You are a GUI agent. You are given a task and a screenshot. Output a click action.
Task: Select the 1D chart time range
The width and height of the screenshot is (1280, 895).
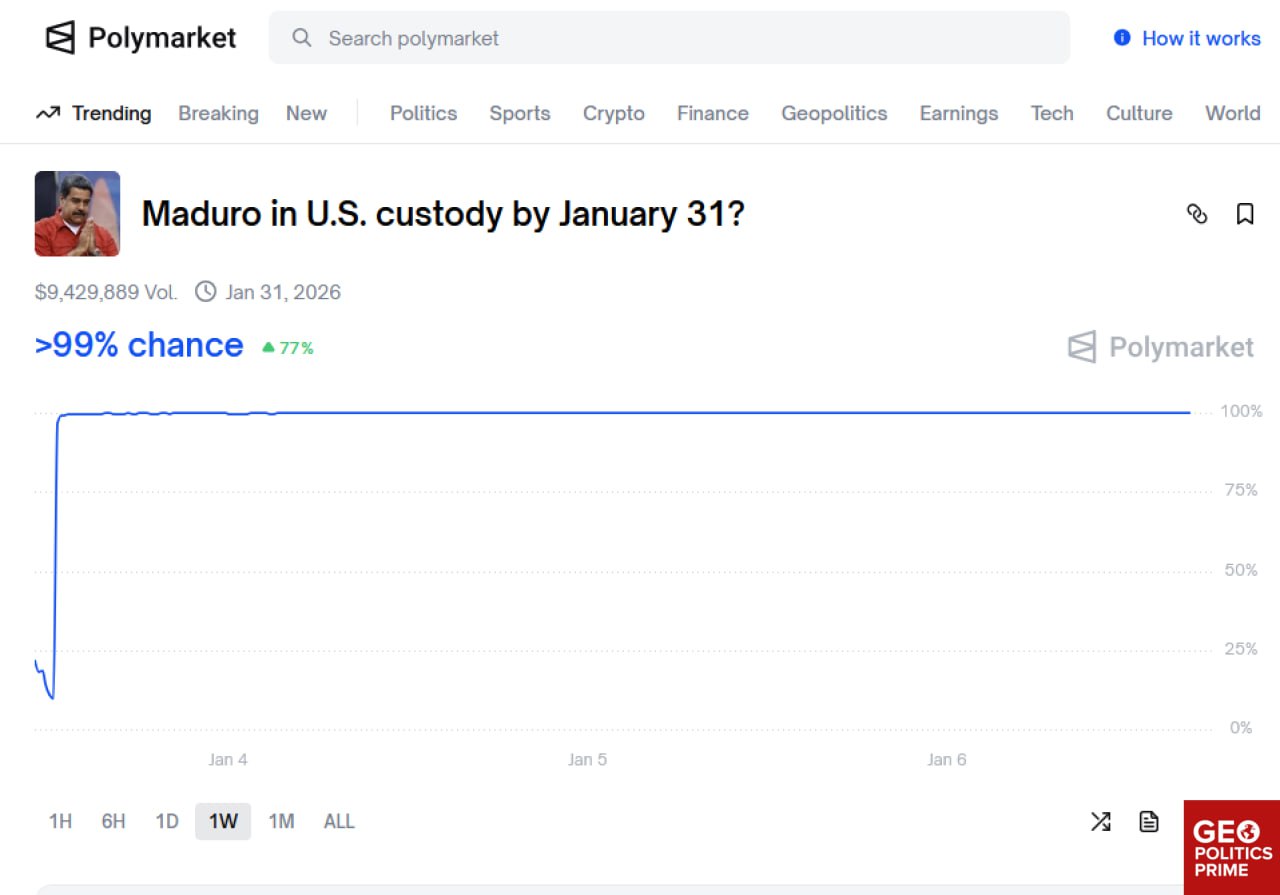point(166,822)
